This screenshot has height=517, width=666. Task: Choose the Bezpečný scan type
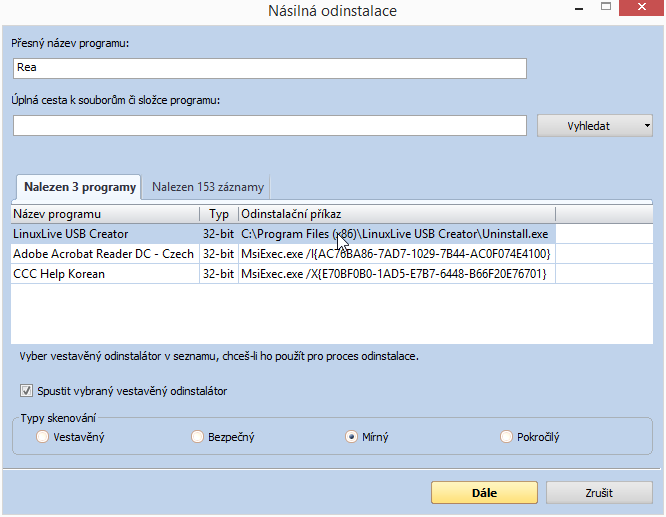(197, 437)
